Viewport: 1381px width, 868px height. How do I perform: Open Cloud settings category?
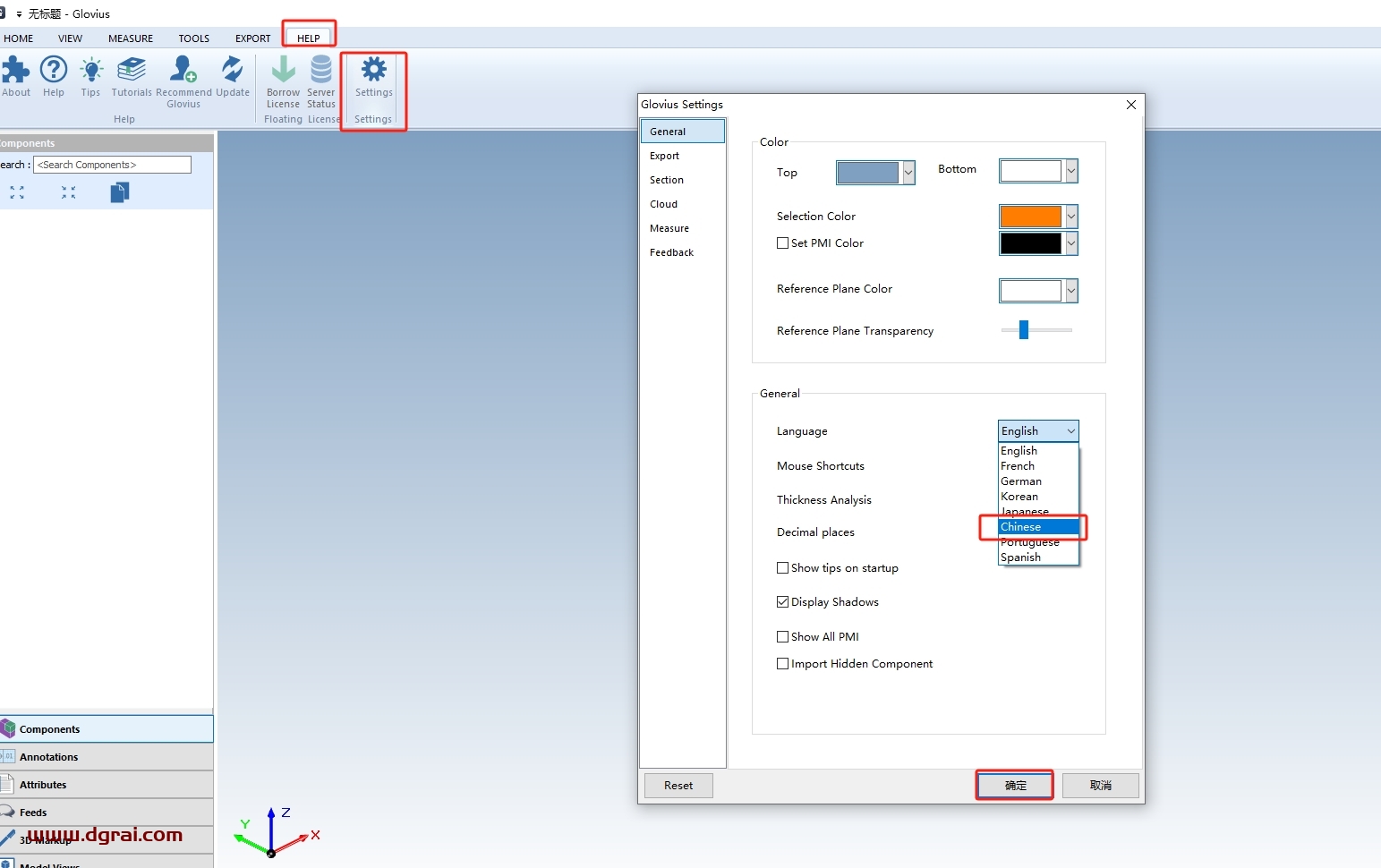pyautogui.click(x=683, y=204)
